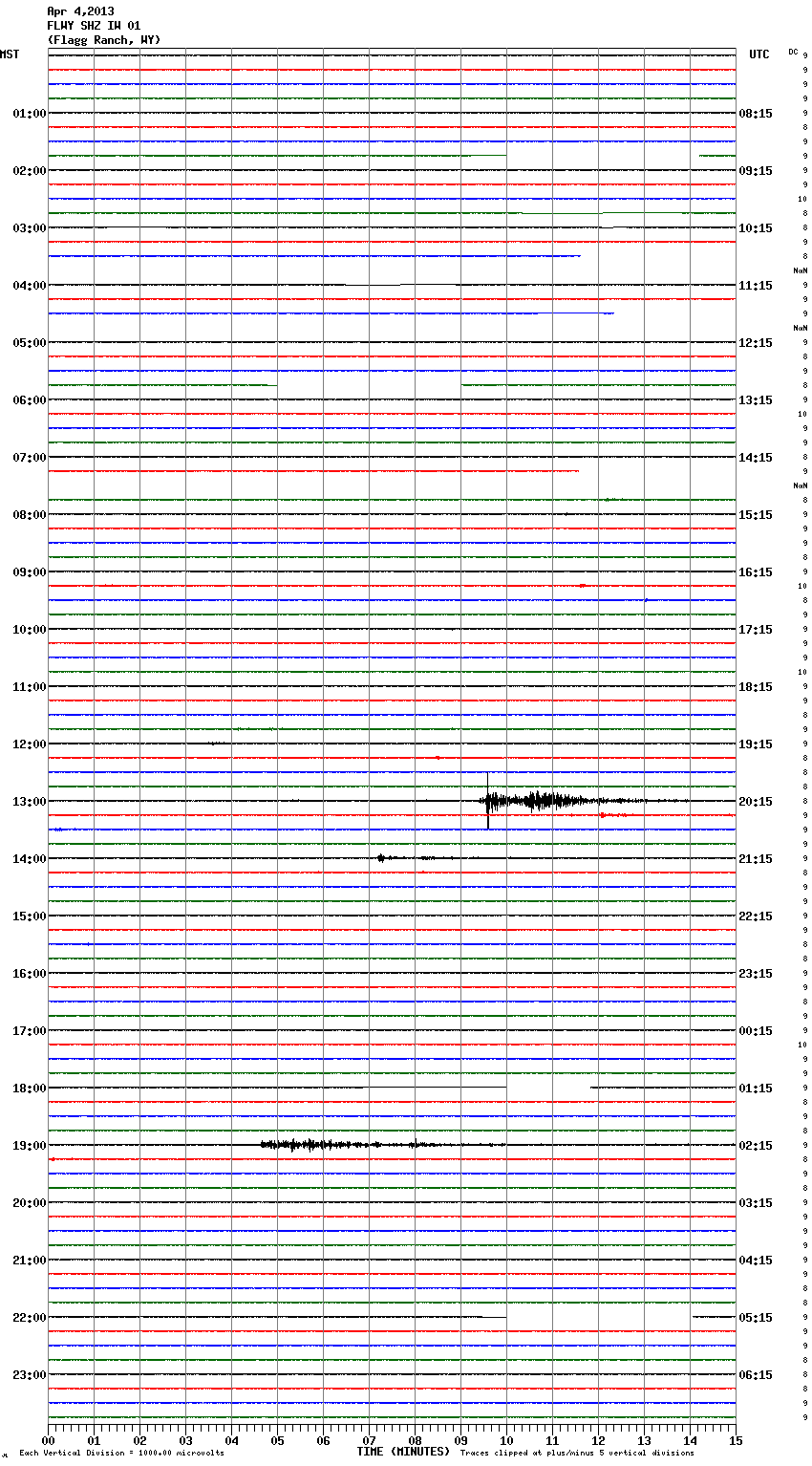Screen dimensions: 812x1466
Task: Click the 13:00 MST time label
Action: coord(29,802)
